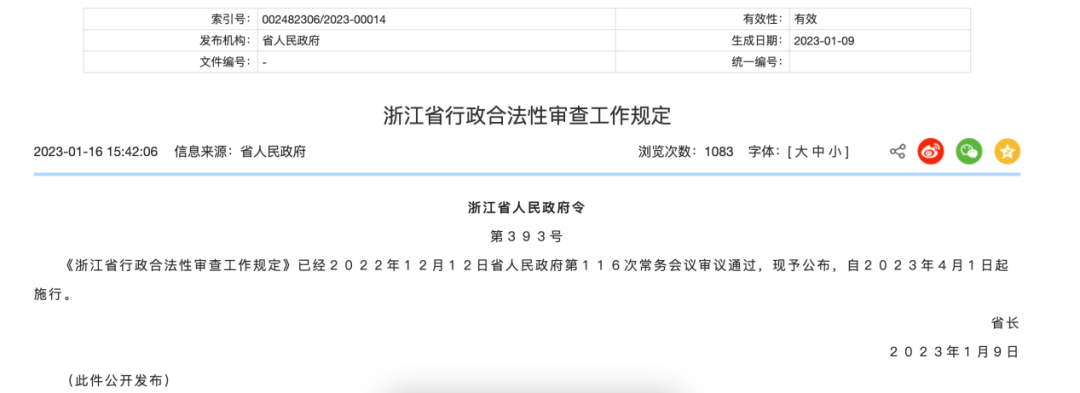Click the 省人民政府 publishing agency cell
The height and width of the screenshot is (393, 1080).
point(436,41)
